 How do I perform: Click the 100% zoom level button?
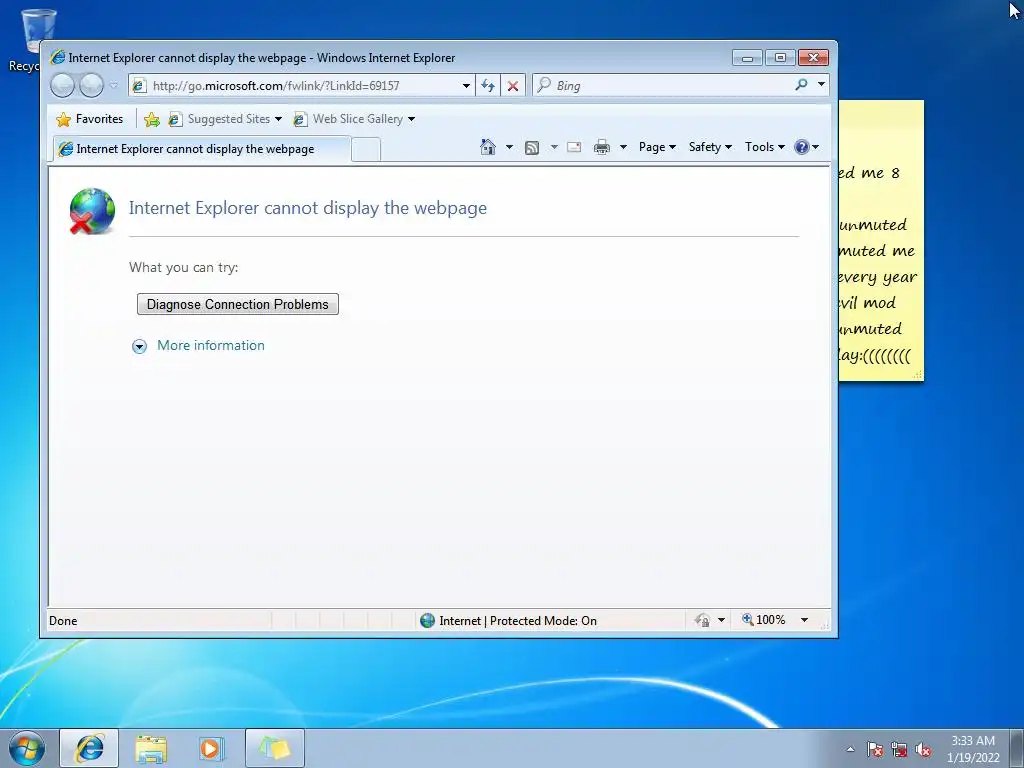763,620
